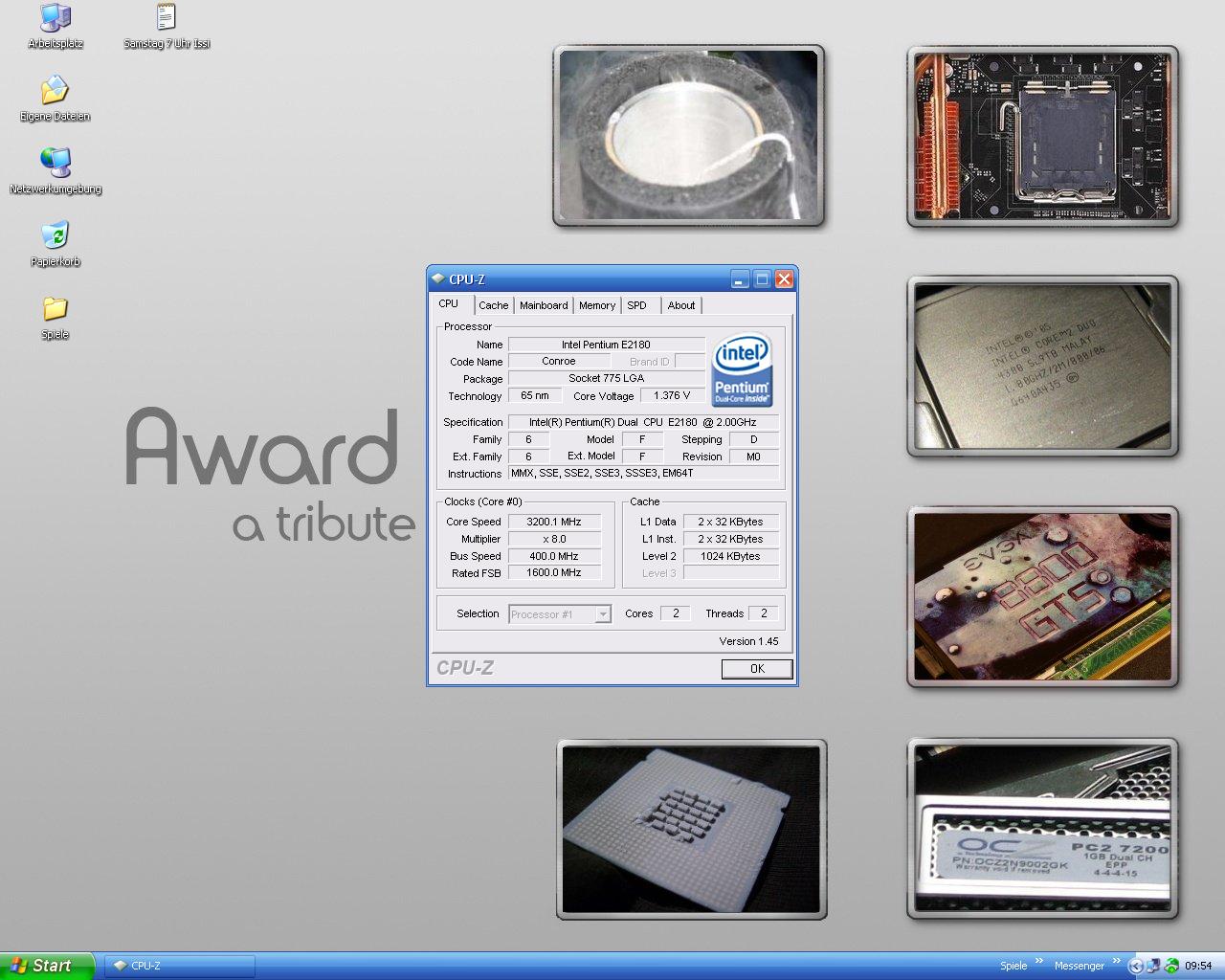Click the LN2 cooling pot thumbnail on wallpaper
1225x980 pixels.
point(689,135)
